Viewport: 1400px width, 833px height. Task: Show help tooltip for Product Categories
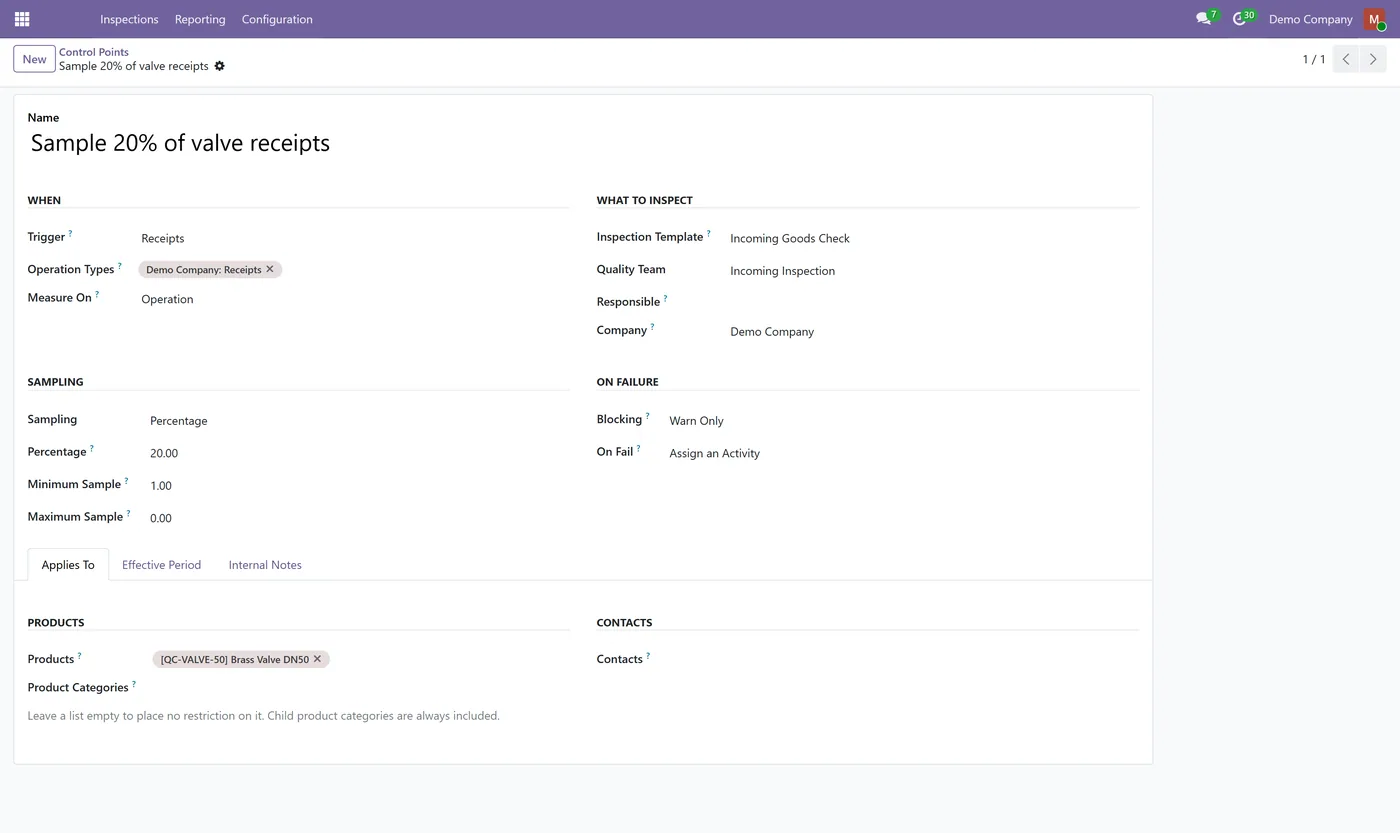point(134,683)
